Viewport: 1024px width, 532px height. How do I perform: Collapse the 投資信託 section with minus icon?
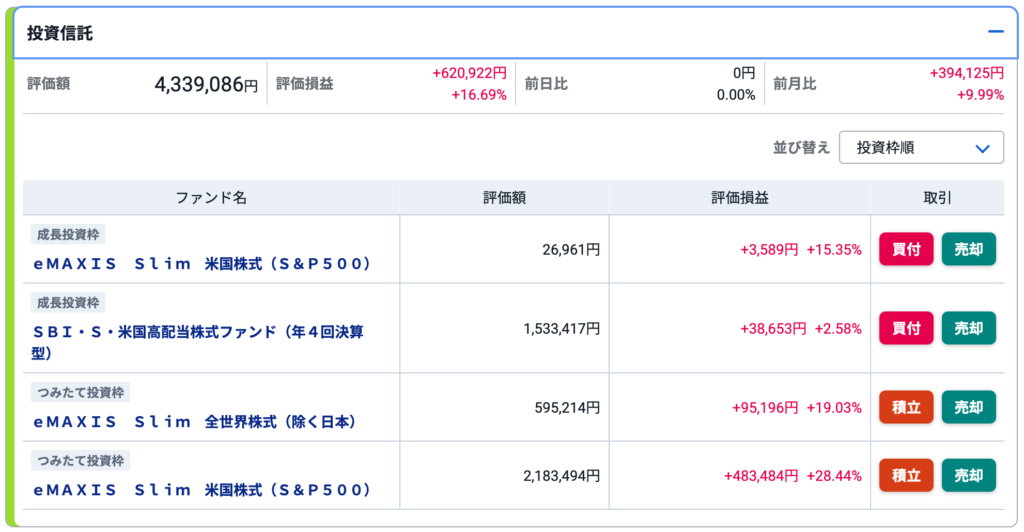click(x=995, y=32)
